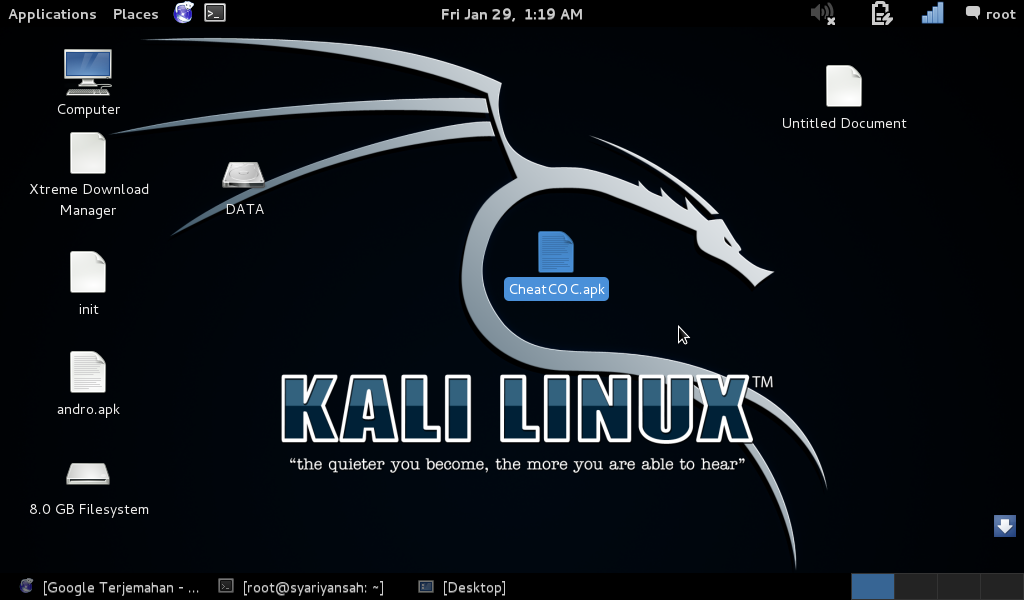
Task: Open the Computer icon on the desktop
Action: tap(88, 72)
